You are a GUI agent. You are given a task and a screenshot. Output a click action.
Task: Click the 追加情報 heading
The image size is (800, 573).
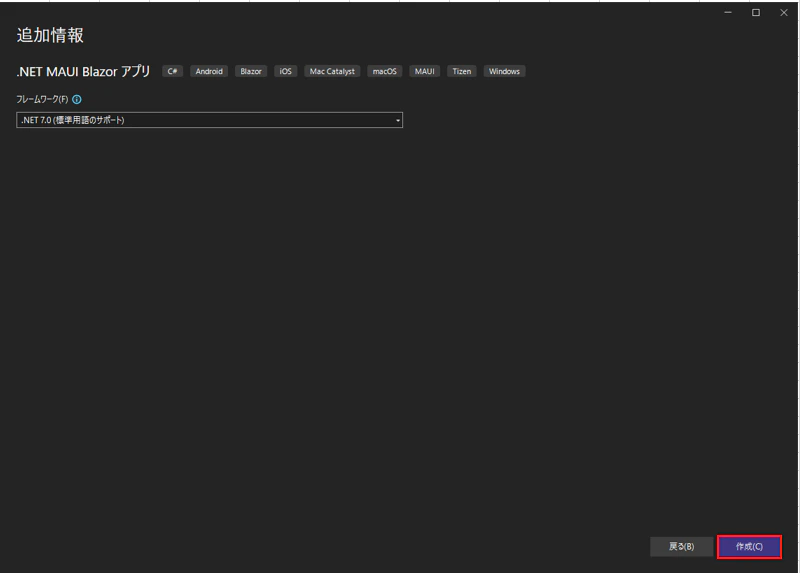[x=50, y=35]
